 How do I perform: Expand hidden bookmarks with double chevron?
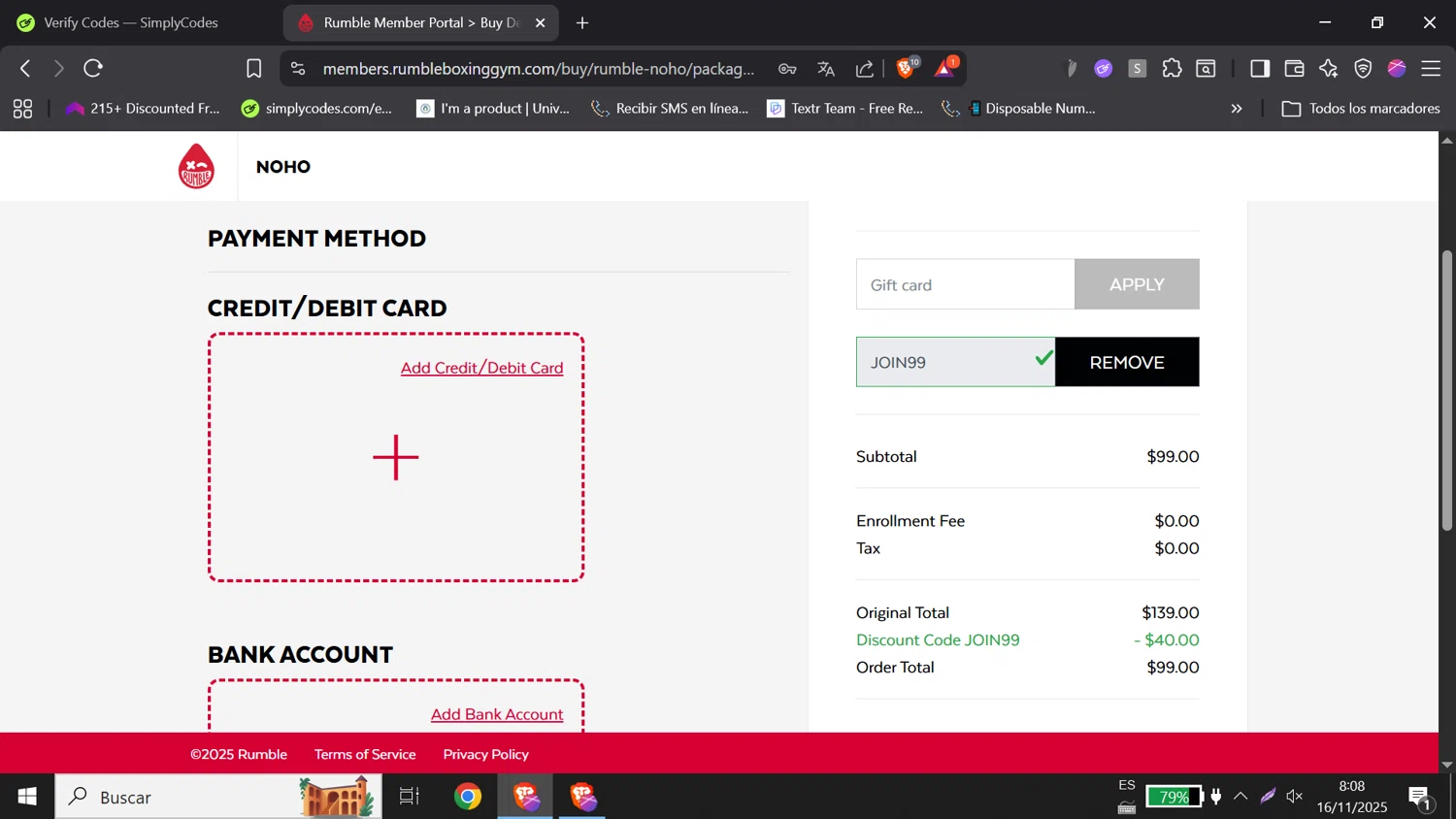(x=1237, y=109)
